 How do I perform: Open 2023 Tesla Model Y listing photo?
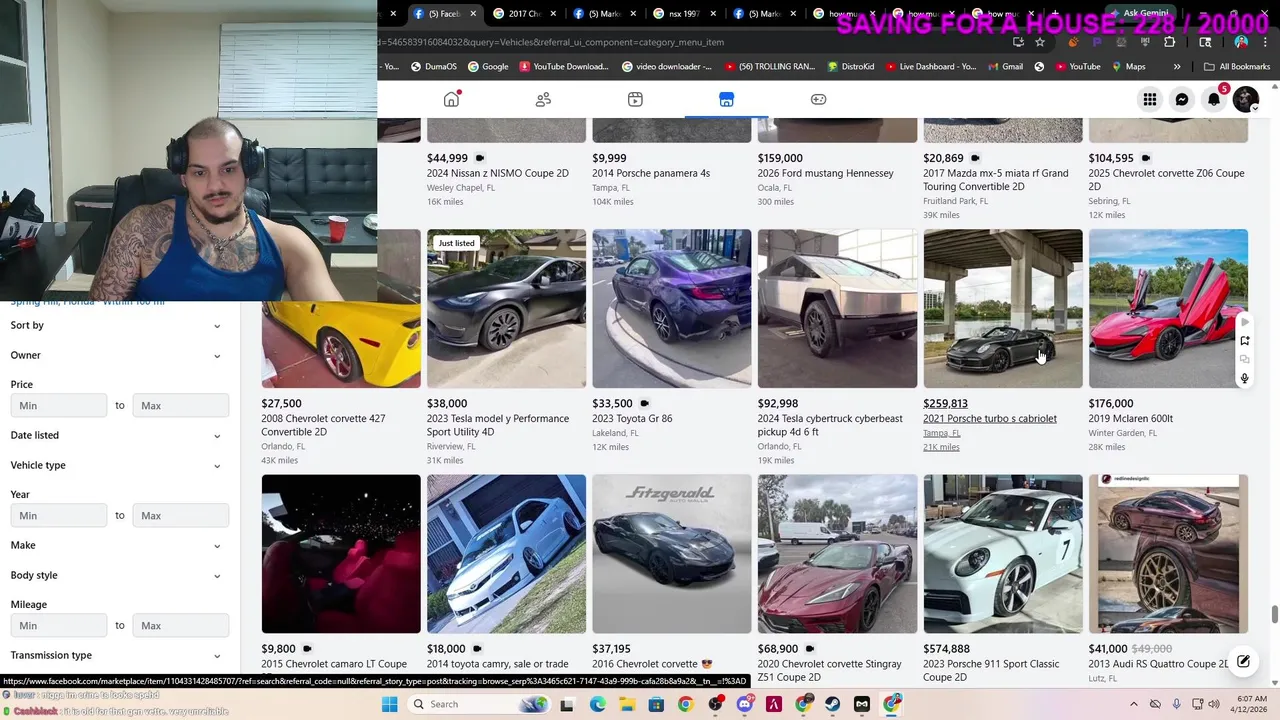506,309
